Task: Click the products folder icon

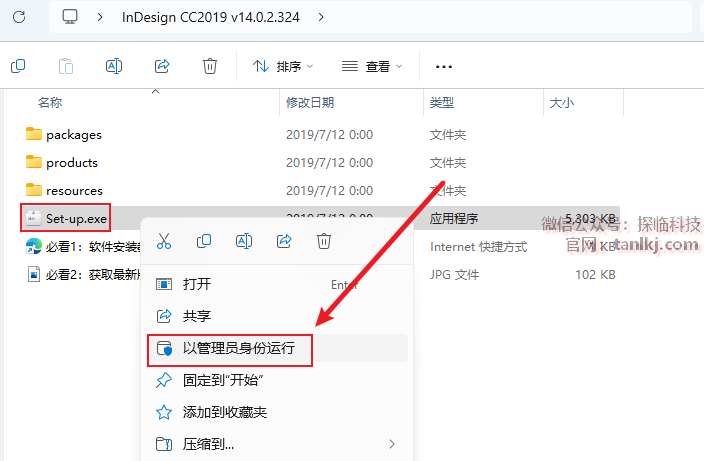Action: (x=34, y=162)
